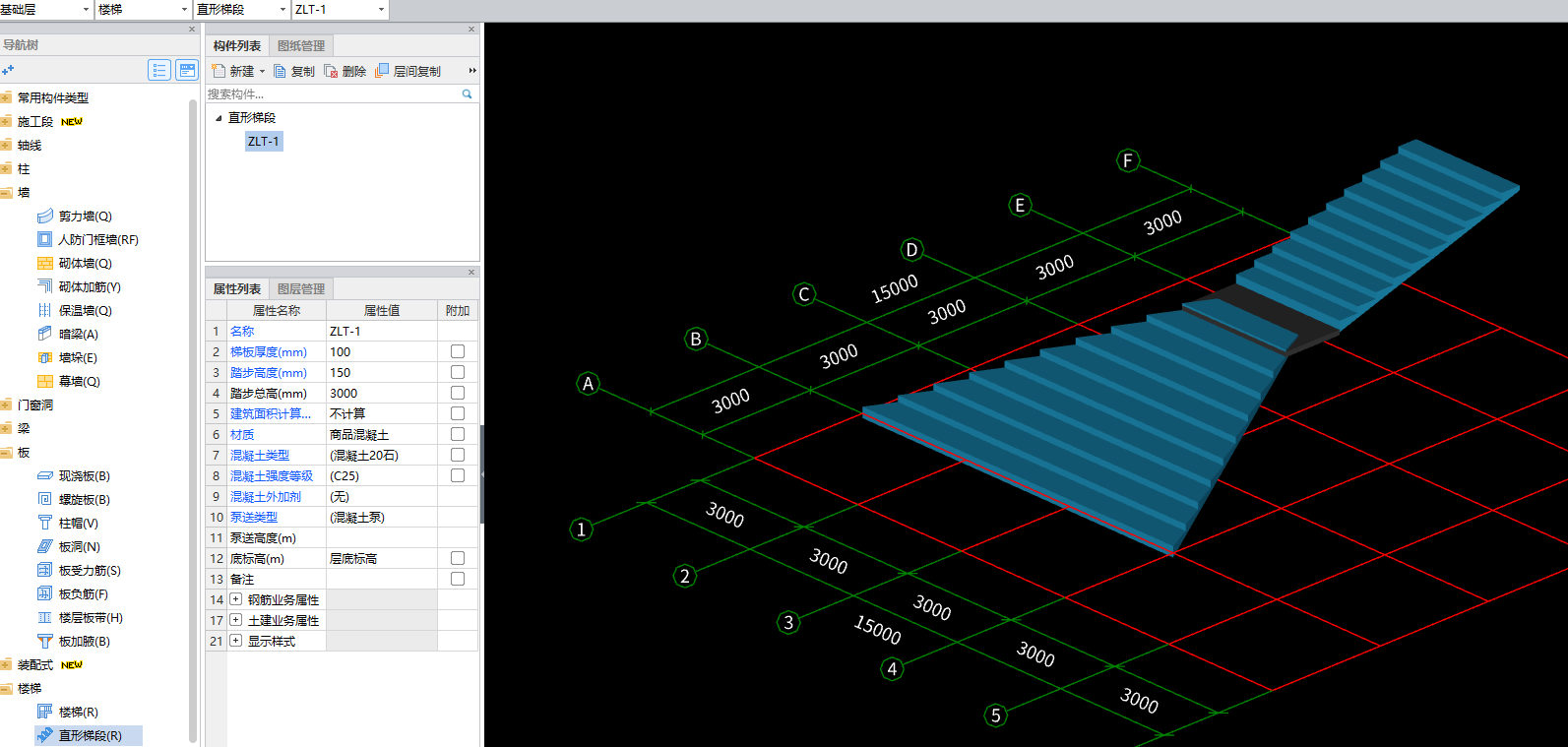
Task: Edit the 梯板厚度 value 100
Action: [x=382, y=351]
